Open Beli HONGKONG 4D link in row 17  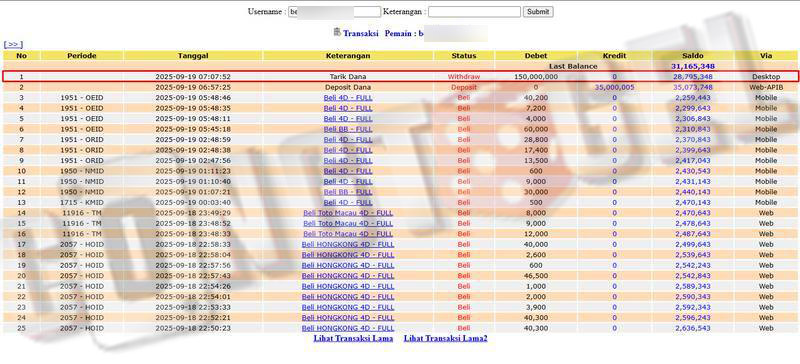click(x=348, y=245)
